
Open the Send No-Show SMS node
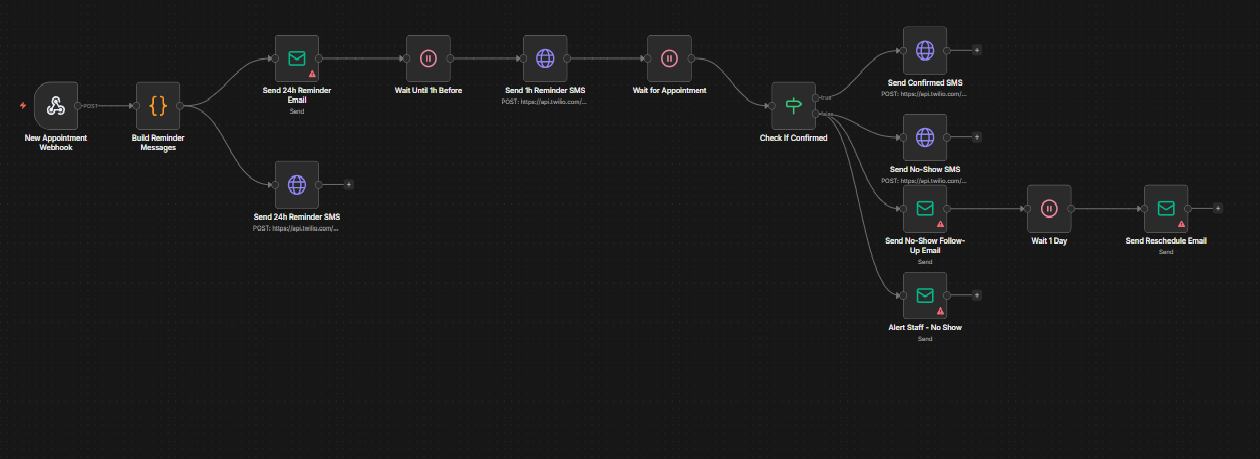click(x=925, y=137)
